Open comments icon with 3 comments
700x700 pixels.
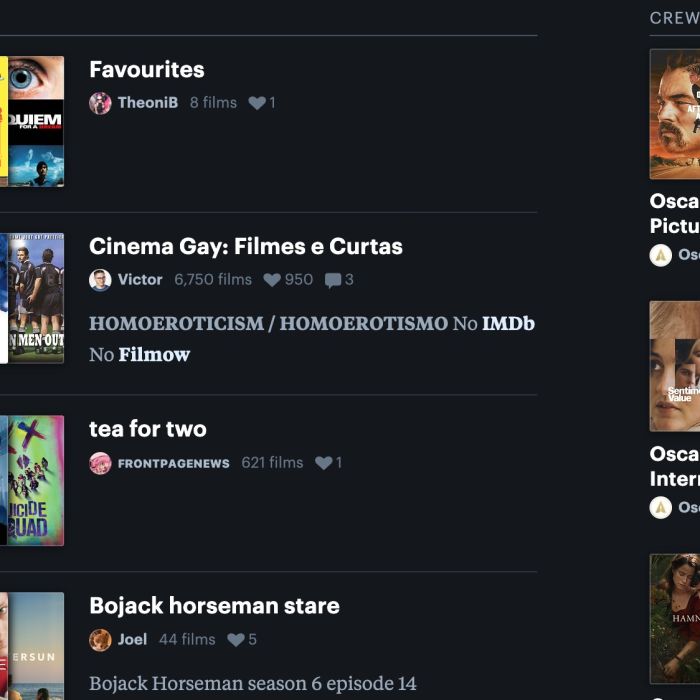coord(333,280)
